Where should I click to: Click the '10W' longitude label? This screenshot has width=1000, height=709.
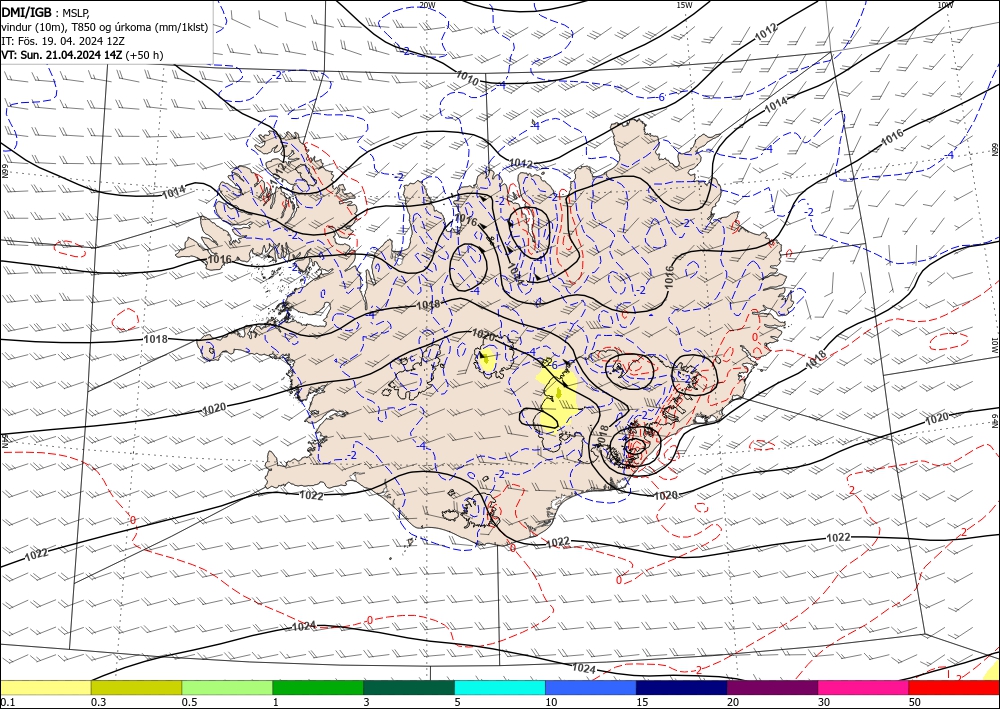[945, 5]
